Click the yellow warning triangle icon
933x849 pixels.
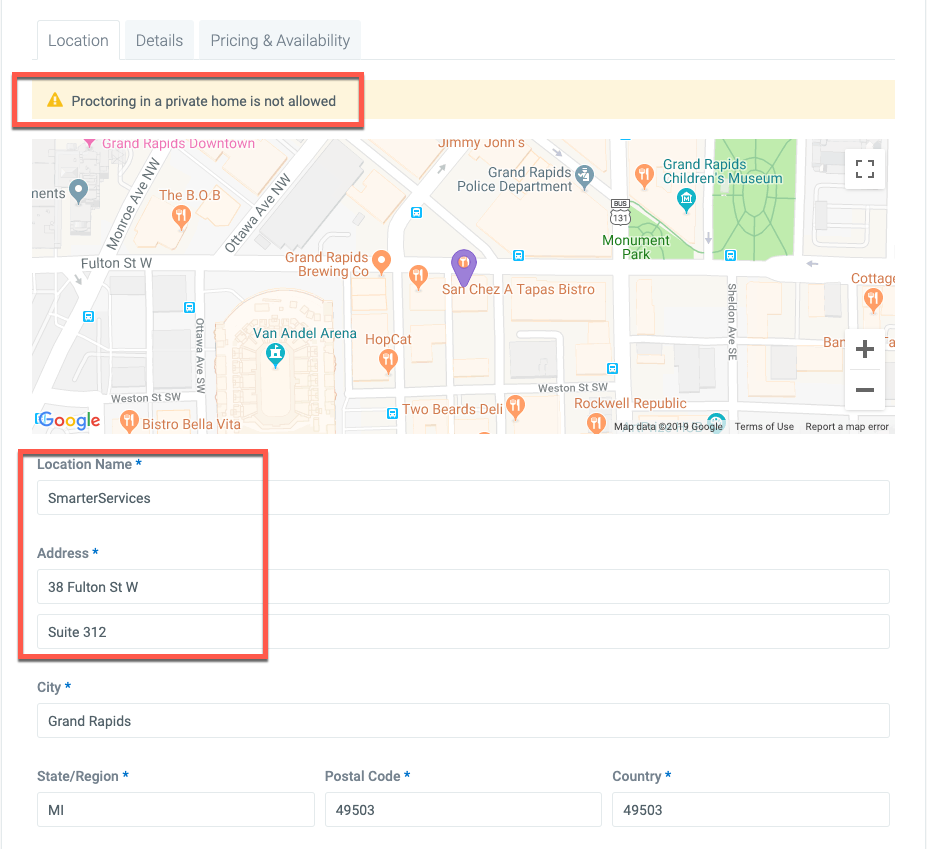click(55, 100)
